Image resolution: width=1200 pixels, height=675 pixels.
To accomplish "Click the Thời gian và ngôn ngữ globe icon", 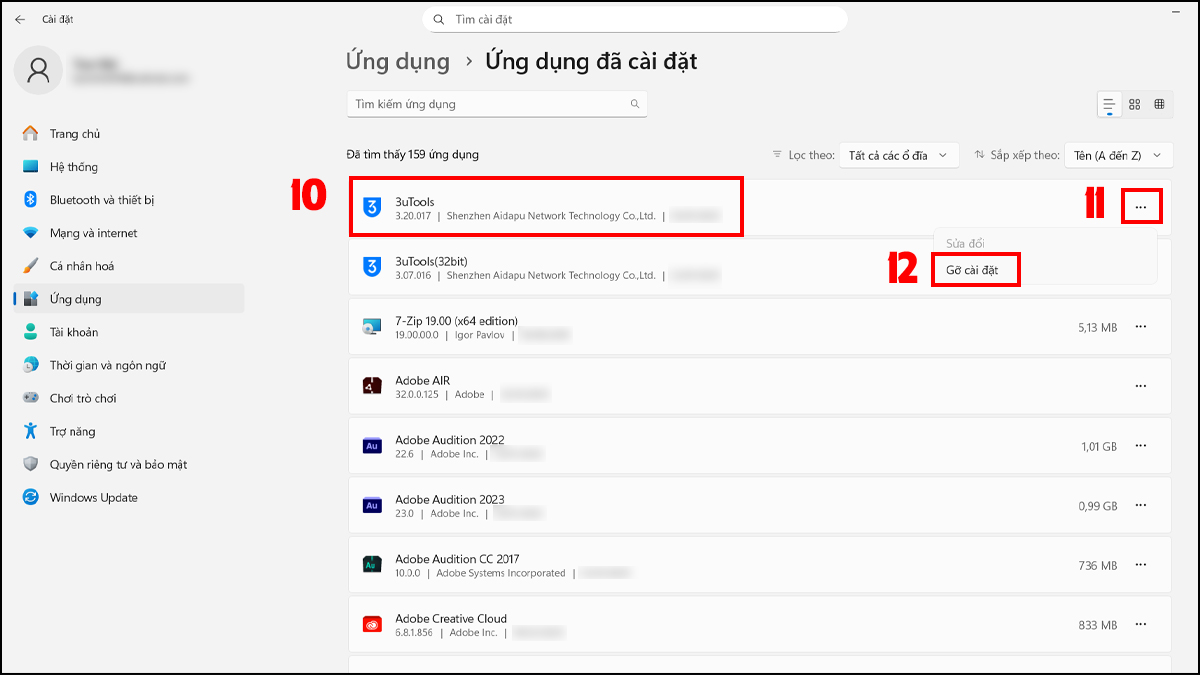I will (x=31, y=365).
